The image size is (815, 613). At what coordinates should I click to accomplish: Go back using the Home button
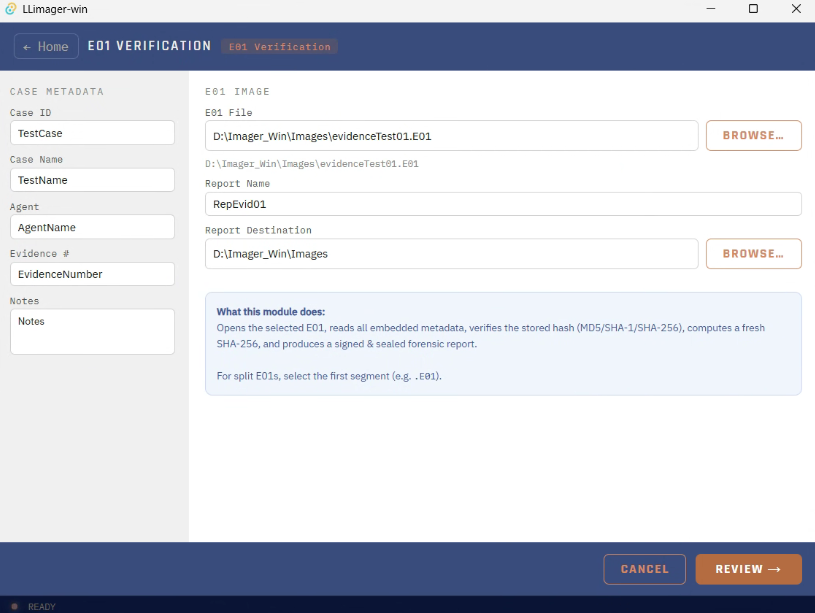(46, 46)
